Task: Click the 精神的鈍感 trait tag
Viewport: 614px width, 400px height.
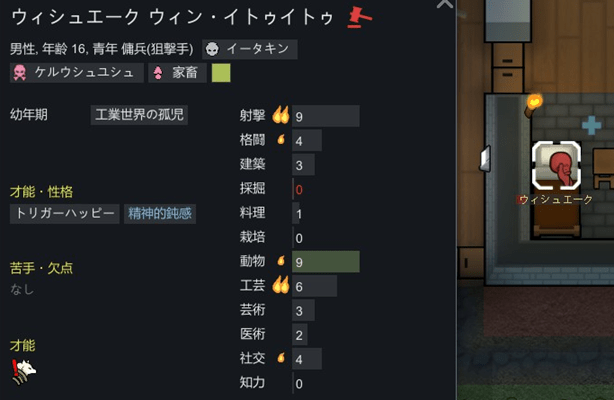Action: [160, 214]
